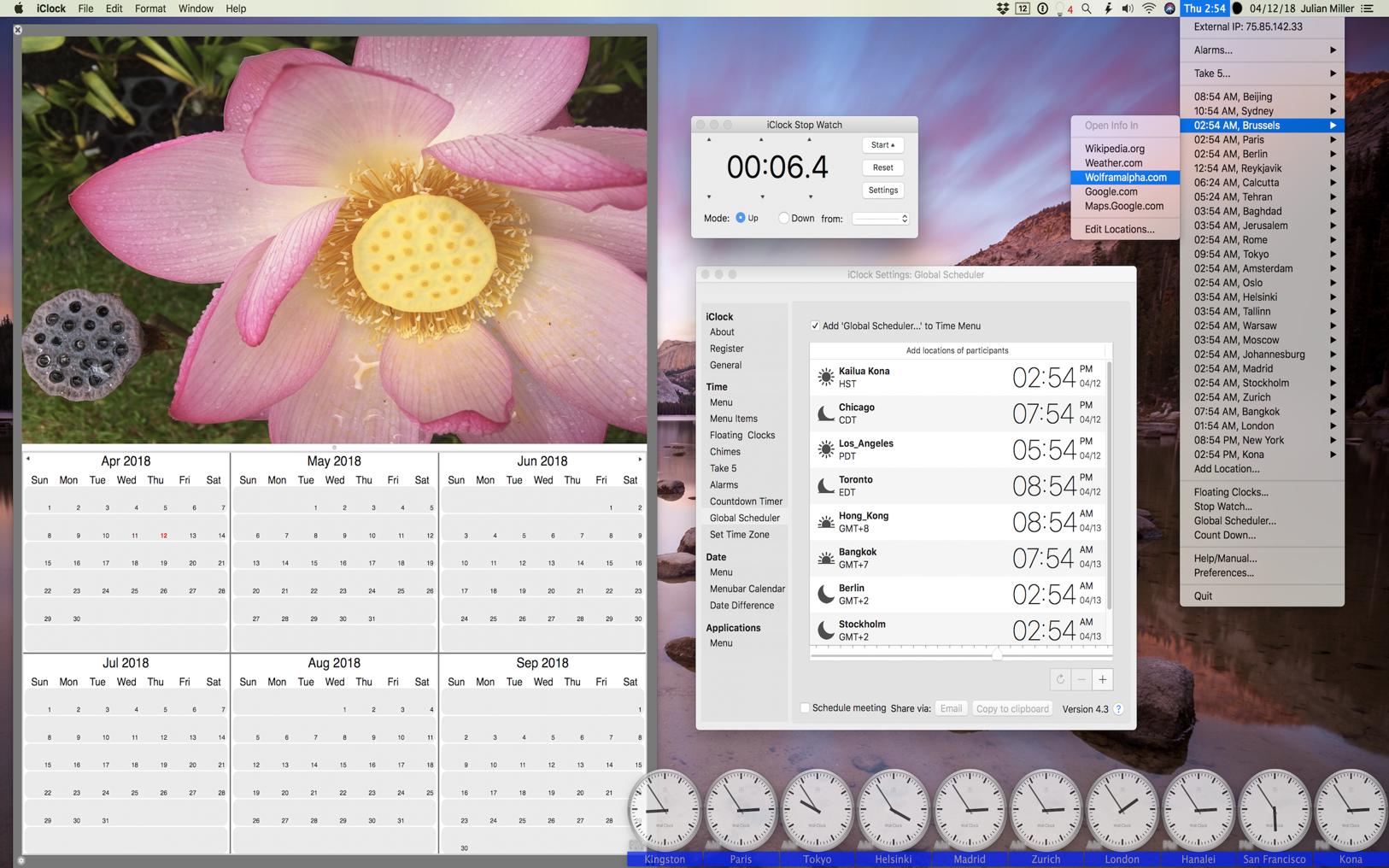This screenshot has height=868, width=1389.
Task: Open Floating Clocks settings in sidebar
Action: point(742,436)
